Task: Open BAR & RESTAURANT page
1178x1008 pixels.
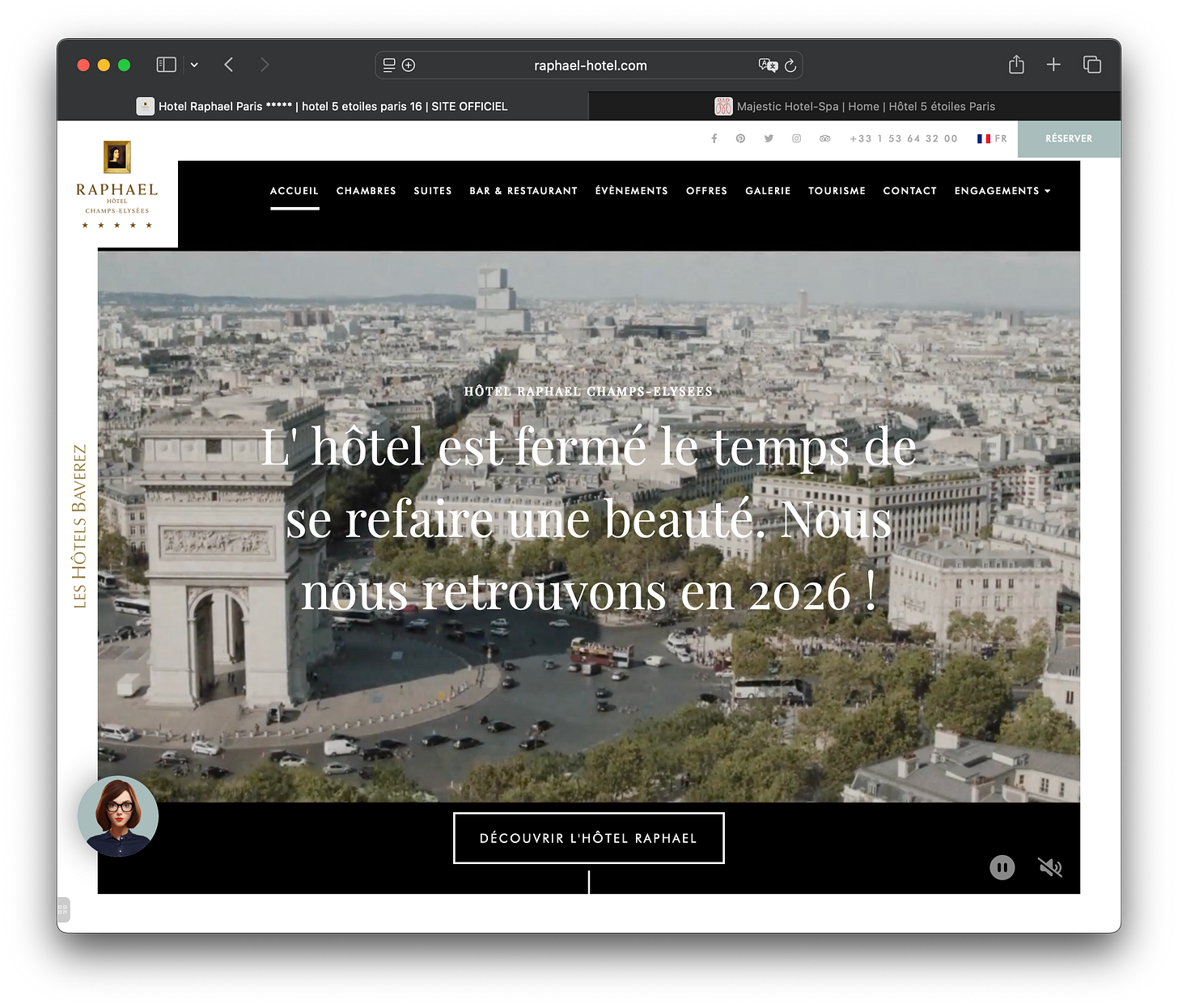Action: (523, 191)
